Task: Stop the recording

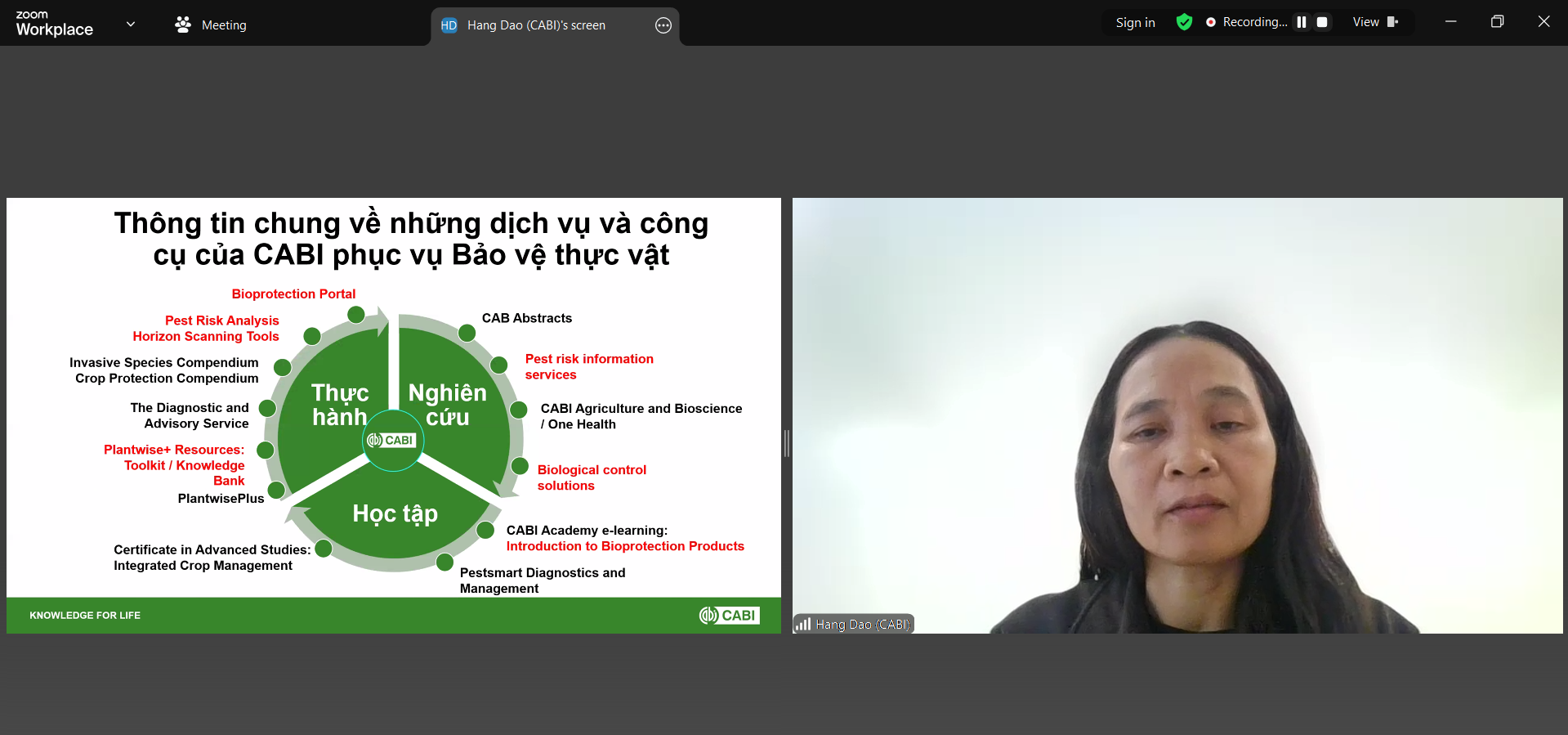Action: pyautogui.click(x=1322, y=22)
